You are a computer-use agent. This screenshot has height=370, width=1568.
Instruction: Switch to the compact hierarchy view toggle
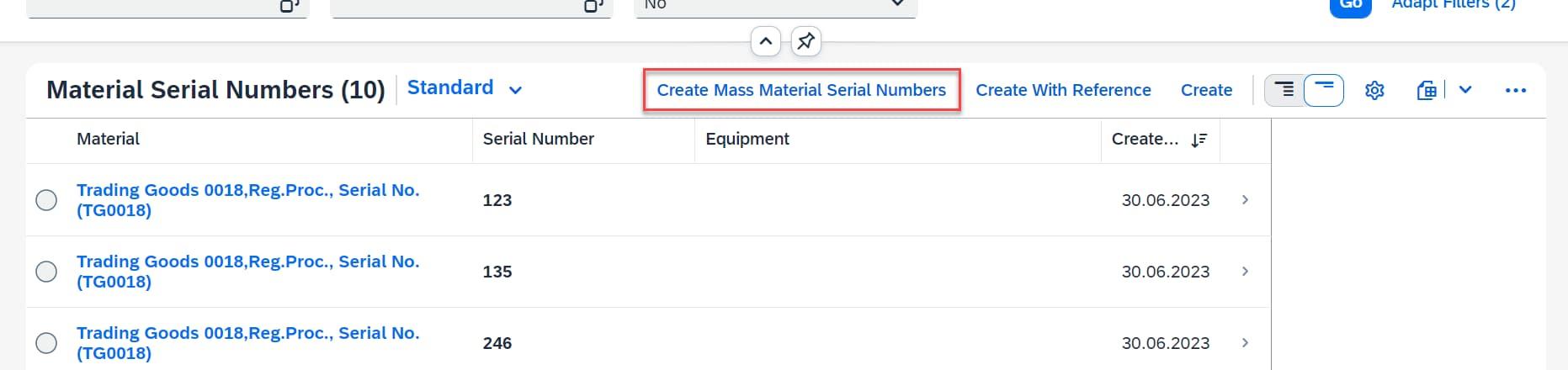(1284, 90)
